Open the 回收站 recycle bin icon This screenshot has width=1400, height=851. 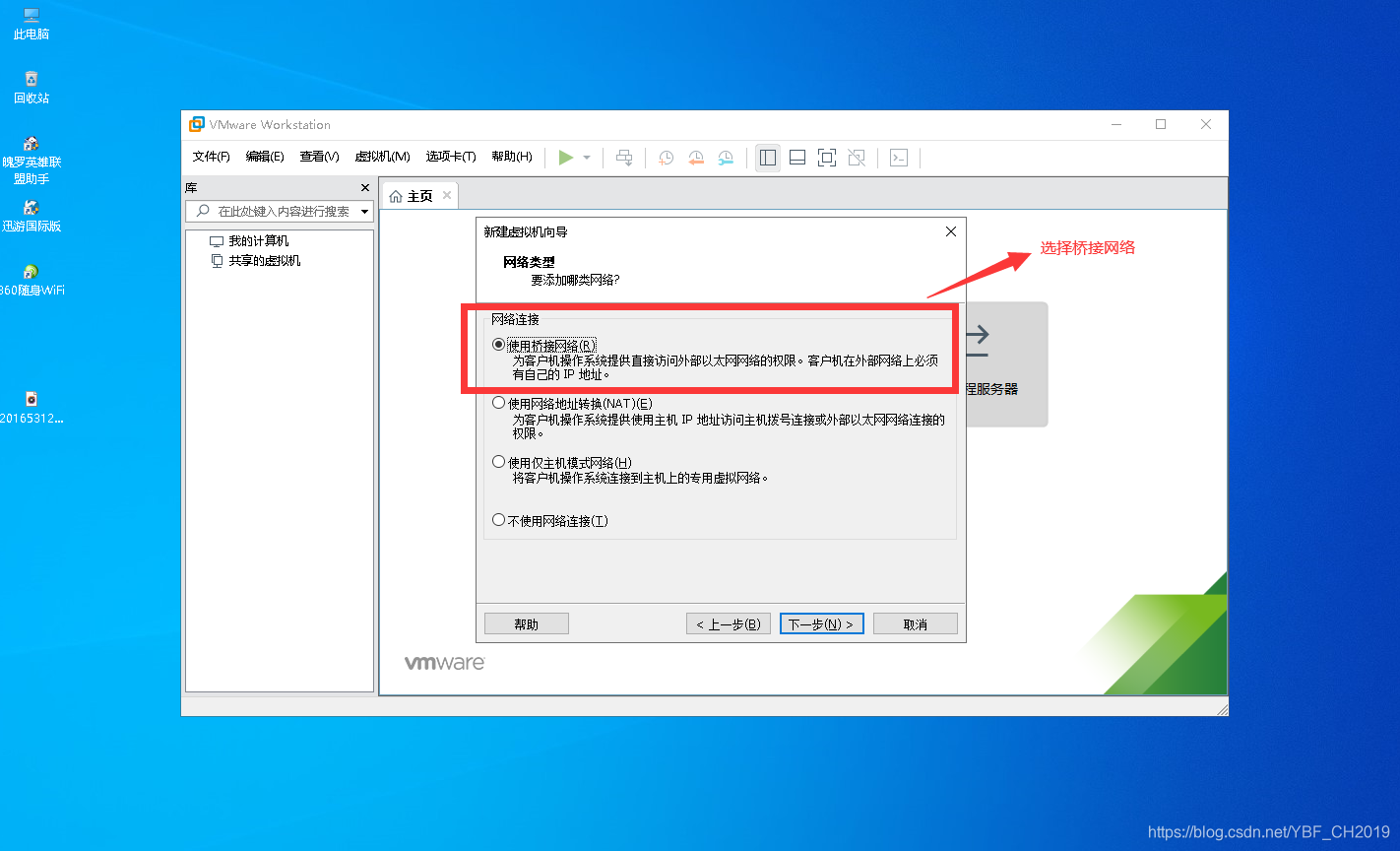click(x=32, y=88)
